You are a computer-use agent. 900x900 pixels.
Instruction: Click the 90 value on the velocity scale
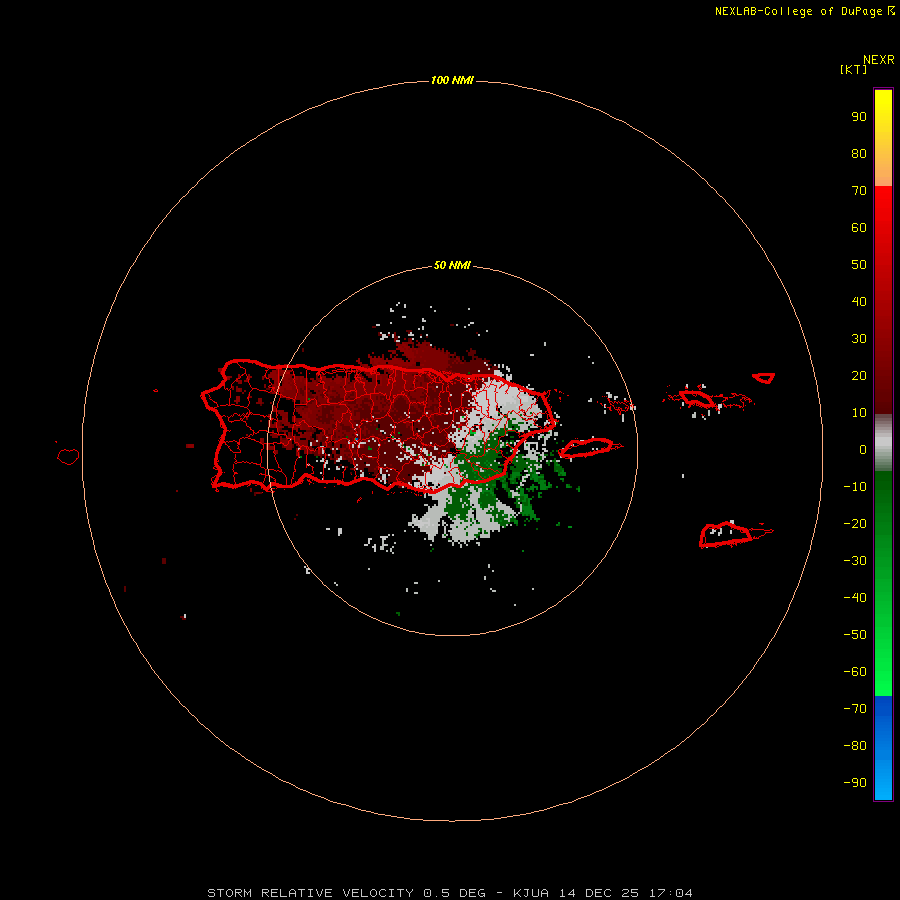coord(859,117)
